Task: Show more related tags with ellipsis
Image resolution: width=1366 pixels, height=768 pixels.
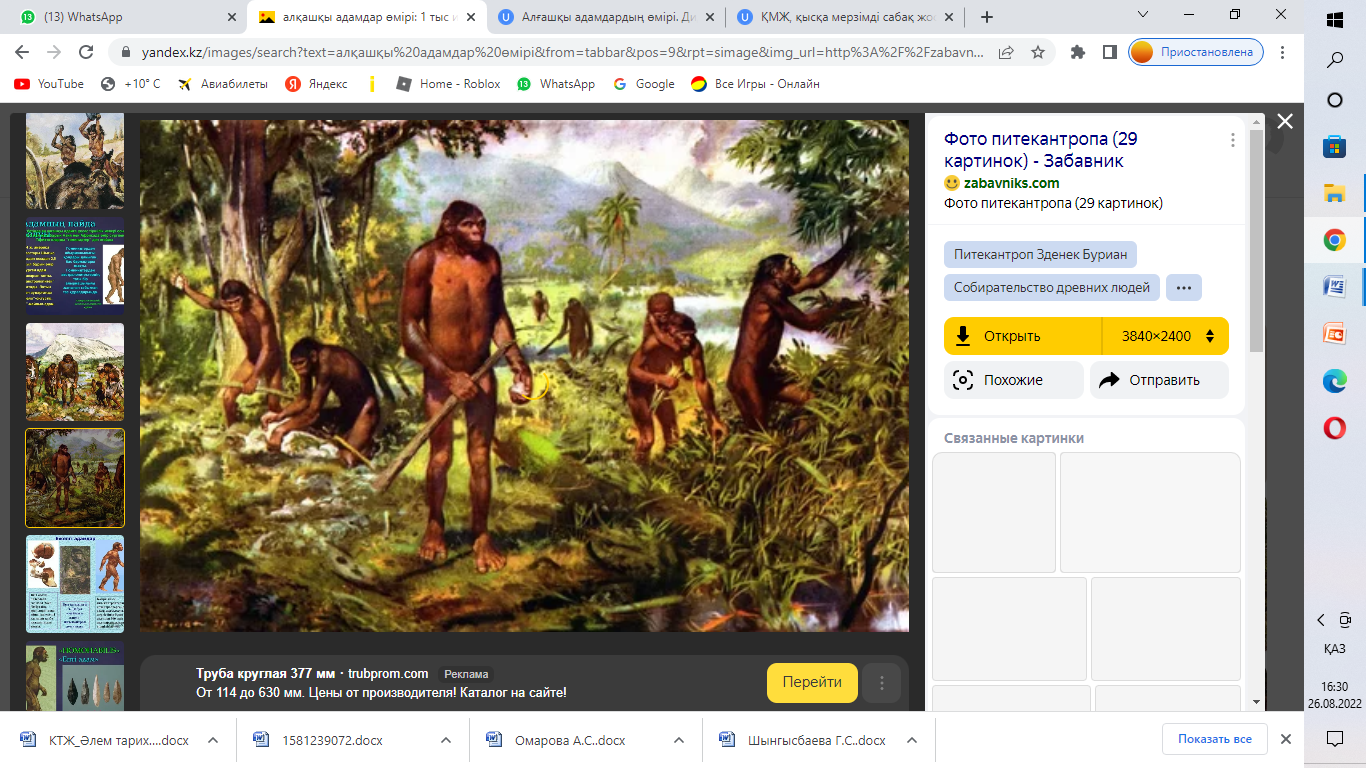Action: [1184, 288]
